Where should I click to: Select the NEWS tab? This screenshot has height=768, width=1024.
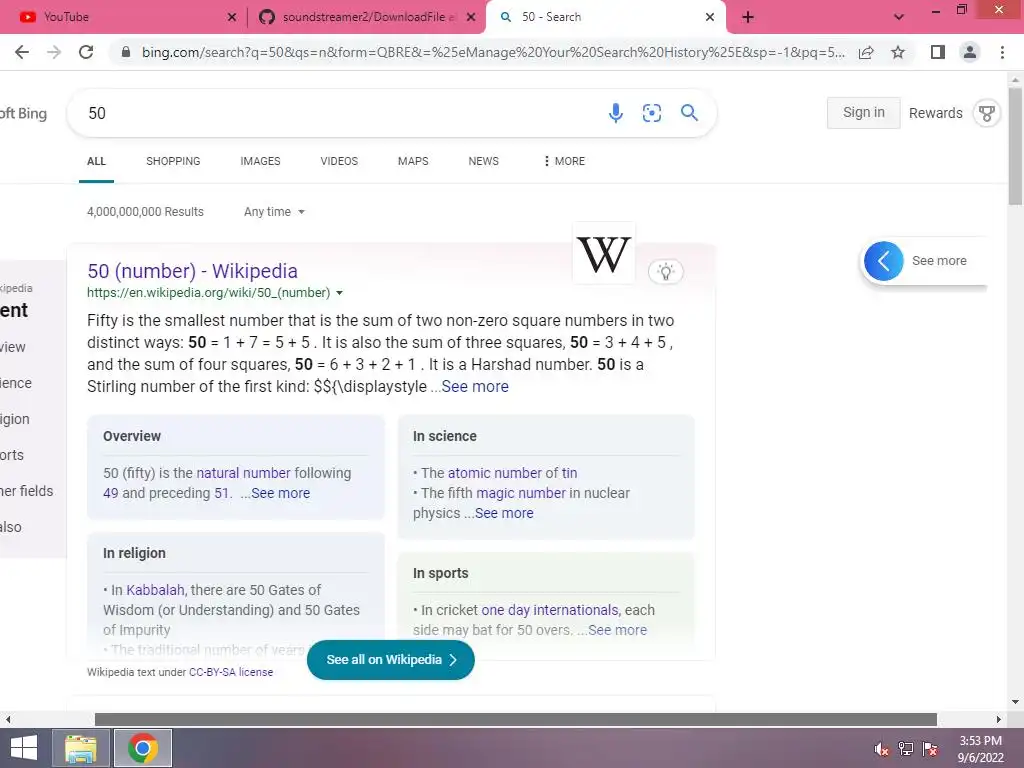coord(483,161)
